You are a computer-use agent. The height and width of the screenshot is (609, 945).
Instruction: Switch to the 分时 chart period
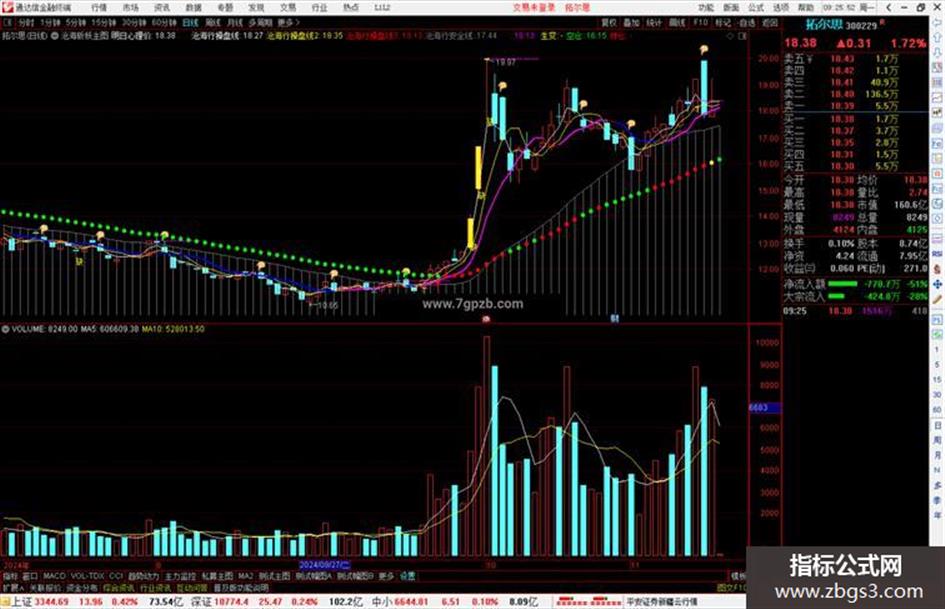(26, 23)
